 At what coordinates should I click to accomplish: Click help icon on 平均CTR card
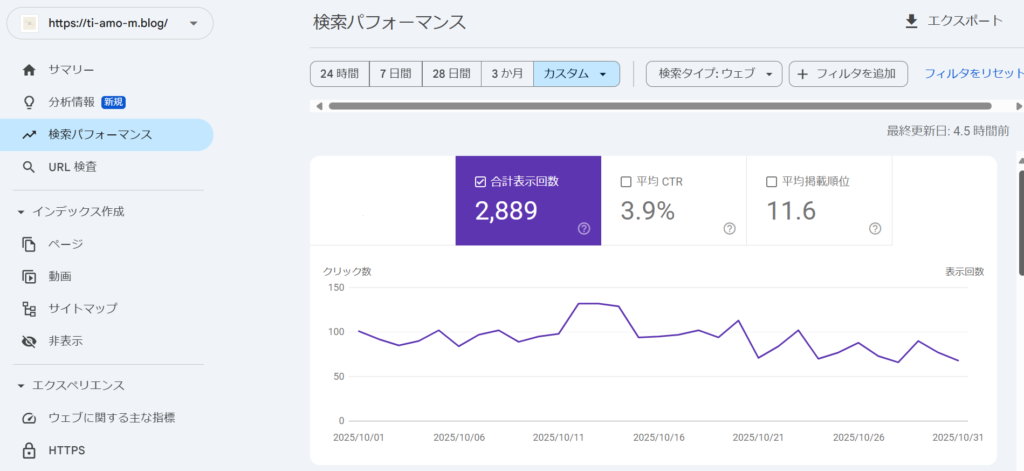729,228
